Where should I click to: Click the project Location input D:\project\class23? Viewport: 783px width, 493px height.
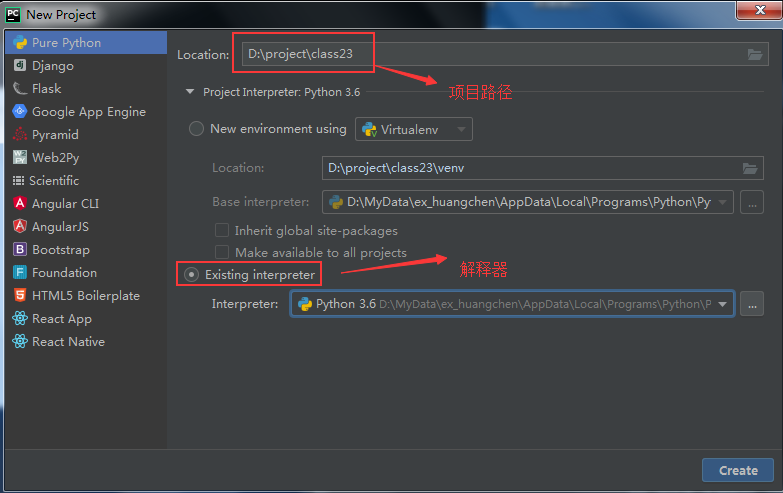pos(505,54)
